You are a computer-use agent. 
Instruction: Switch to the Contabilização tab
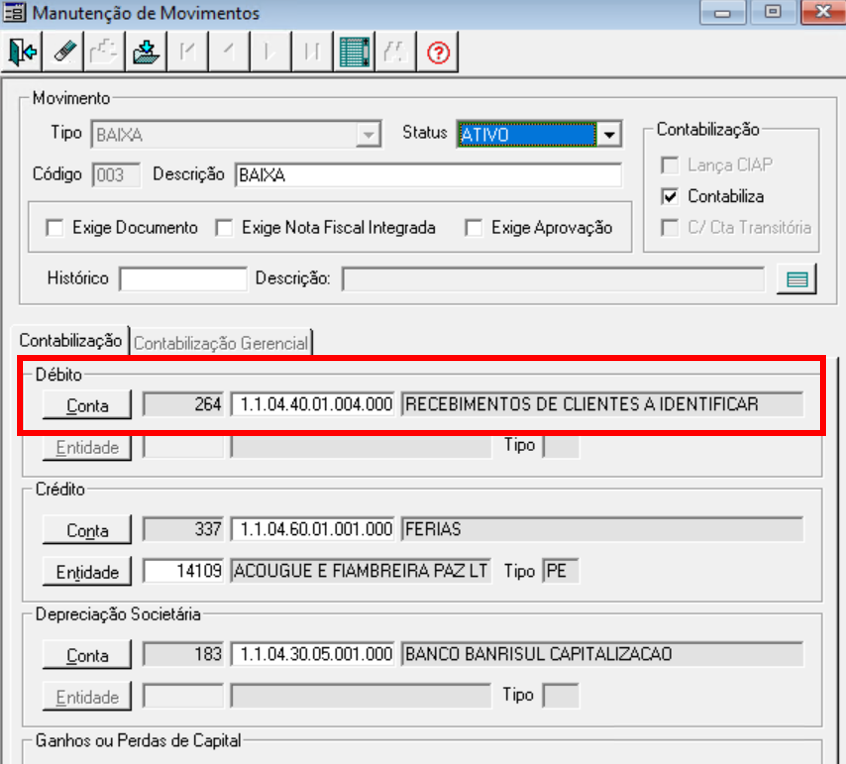(71, 341)
